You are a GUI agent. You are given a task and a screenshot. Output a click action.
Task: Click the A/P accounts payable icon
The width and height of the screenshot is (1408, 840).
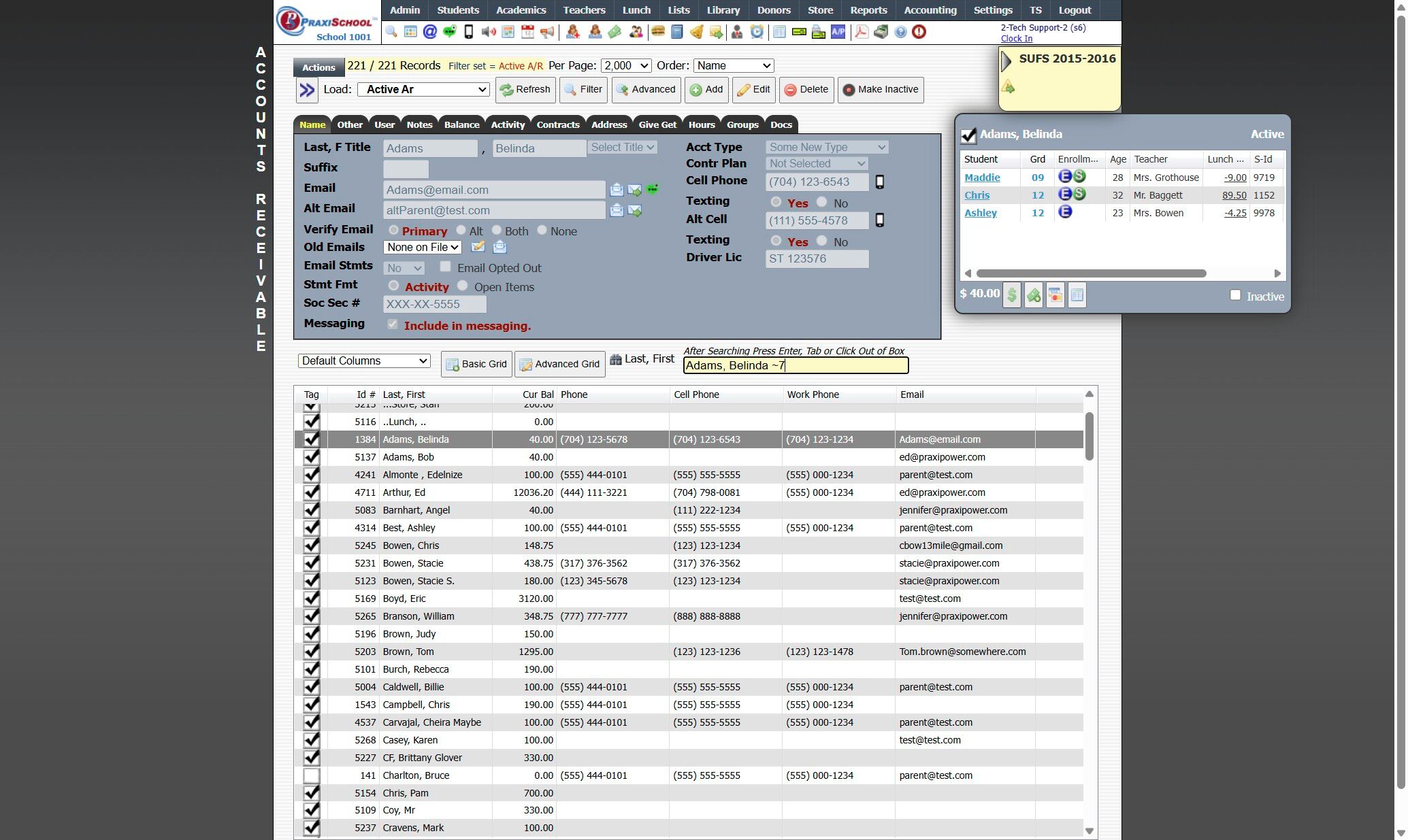pyautogui.click(x=838, y=32)
